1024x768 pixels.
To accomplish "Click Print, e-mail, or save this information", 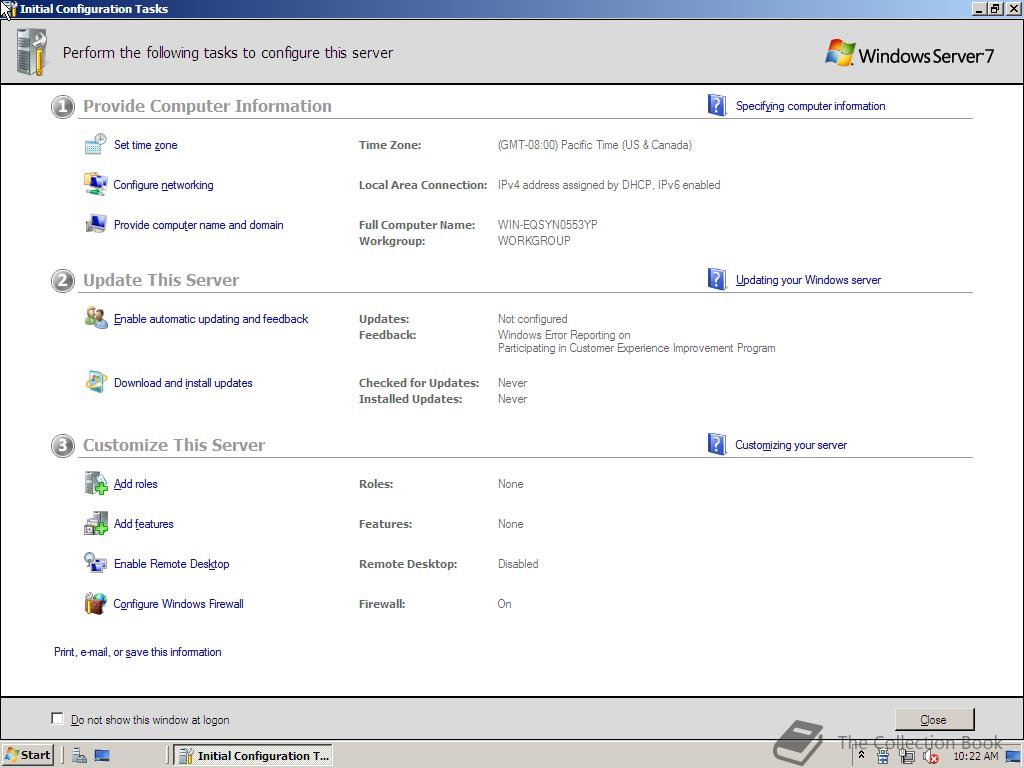I will [x=138, y=652].
